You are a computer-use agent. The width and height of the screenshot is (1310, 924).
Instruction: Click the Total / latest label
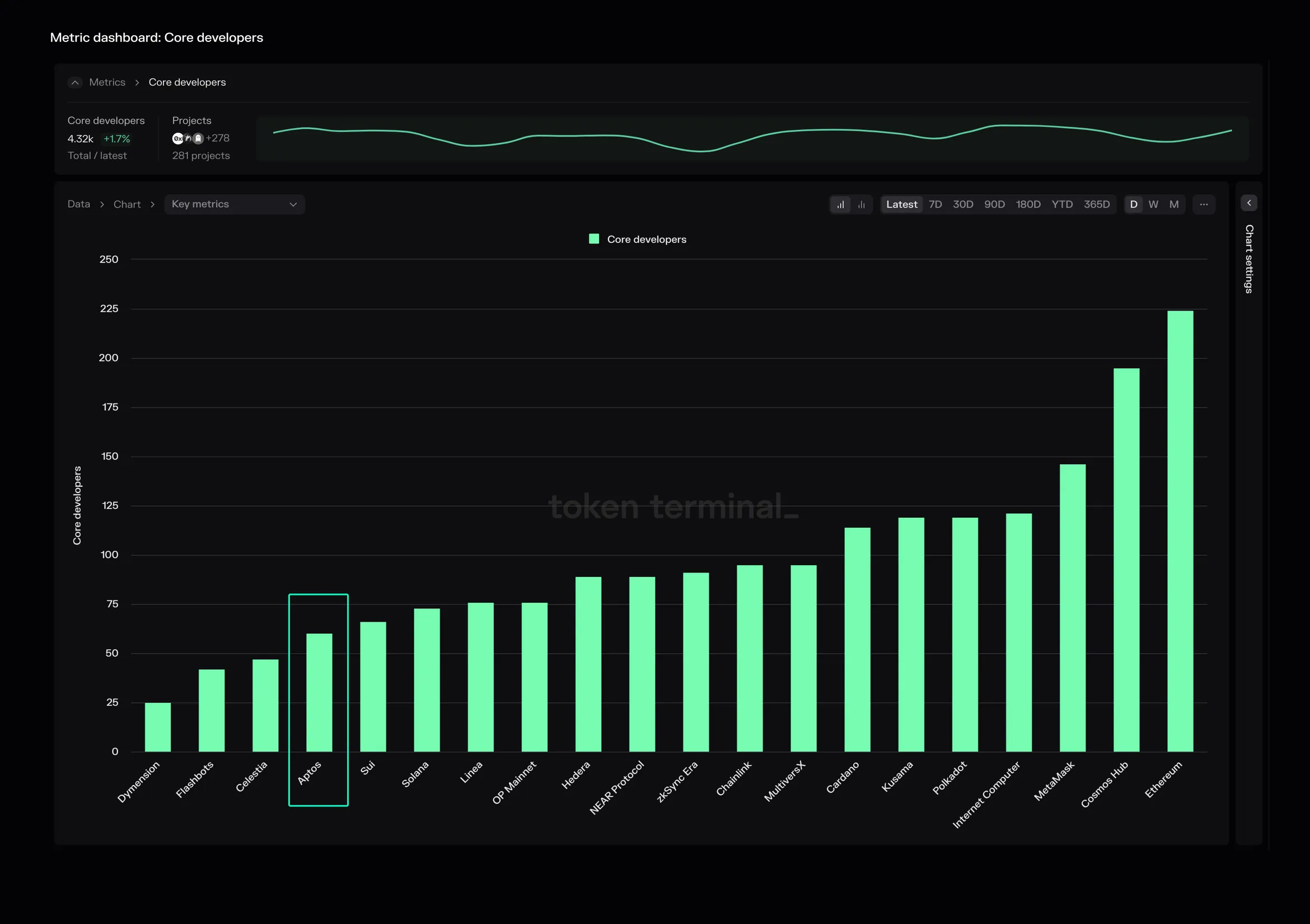click(97, 156)
